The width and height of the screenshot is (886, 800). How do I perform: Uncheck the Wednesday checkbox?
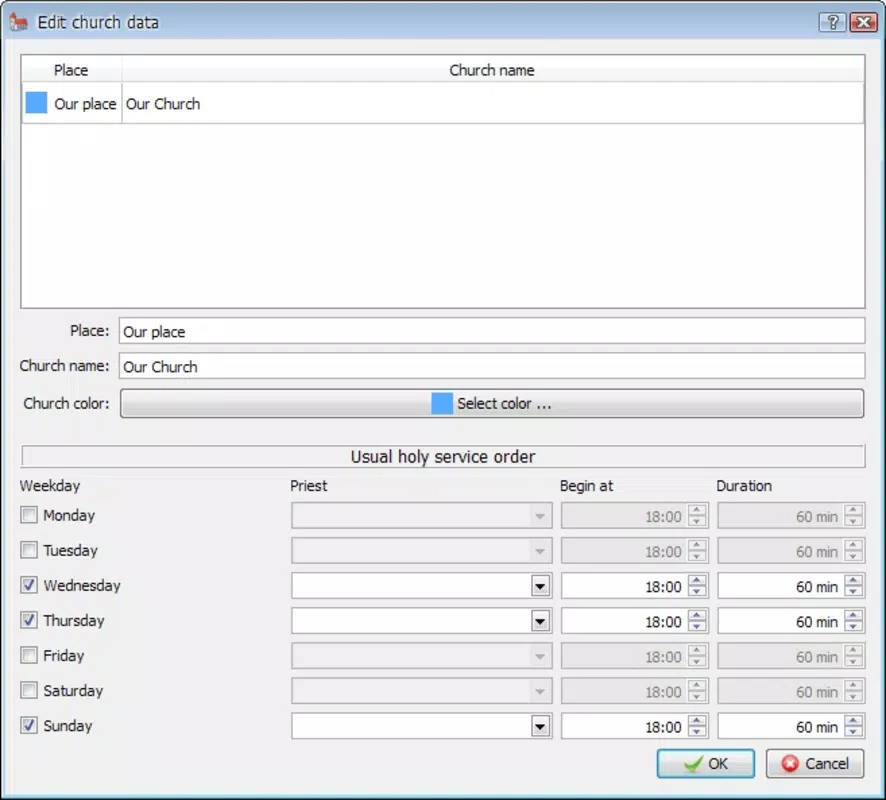tap(29, 585)
